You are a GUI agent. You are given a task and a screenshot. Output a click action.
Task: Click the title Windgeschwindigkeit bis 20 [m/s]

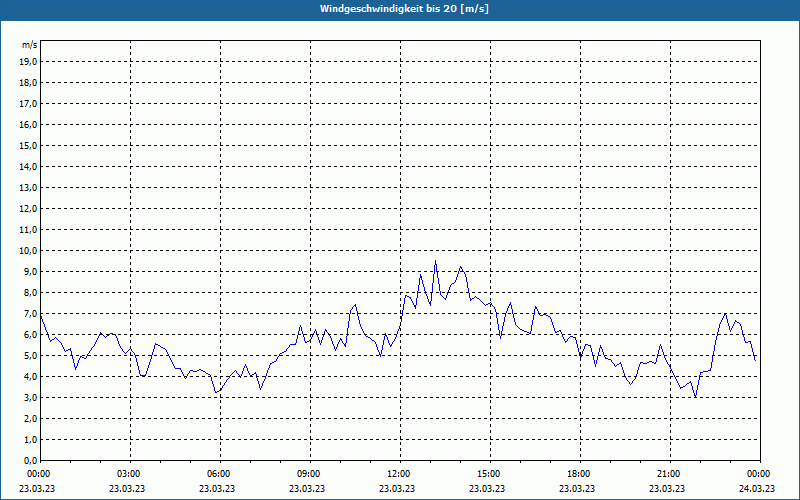[x=404, y=9]
